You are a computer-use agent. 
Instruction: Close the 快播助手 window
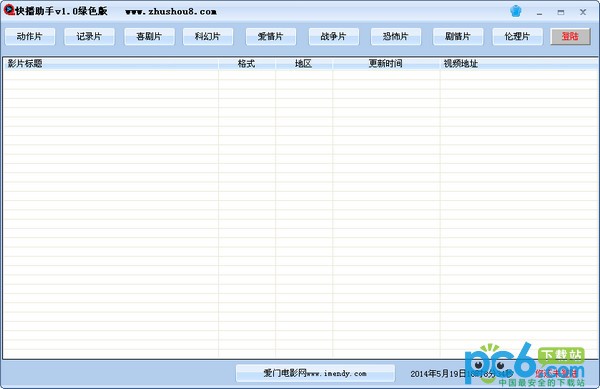(583, 12)
